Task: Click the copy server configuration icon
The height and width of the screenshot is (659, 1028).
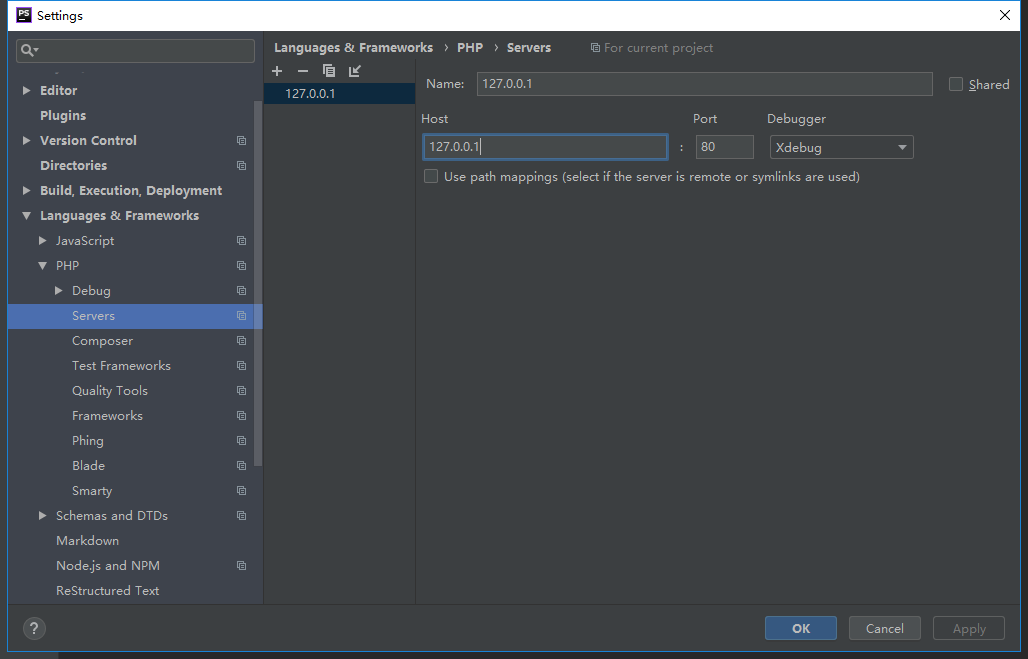Action: click(329, 71)
